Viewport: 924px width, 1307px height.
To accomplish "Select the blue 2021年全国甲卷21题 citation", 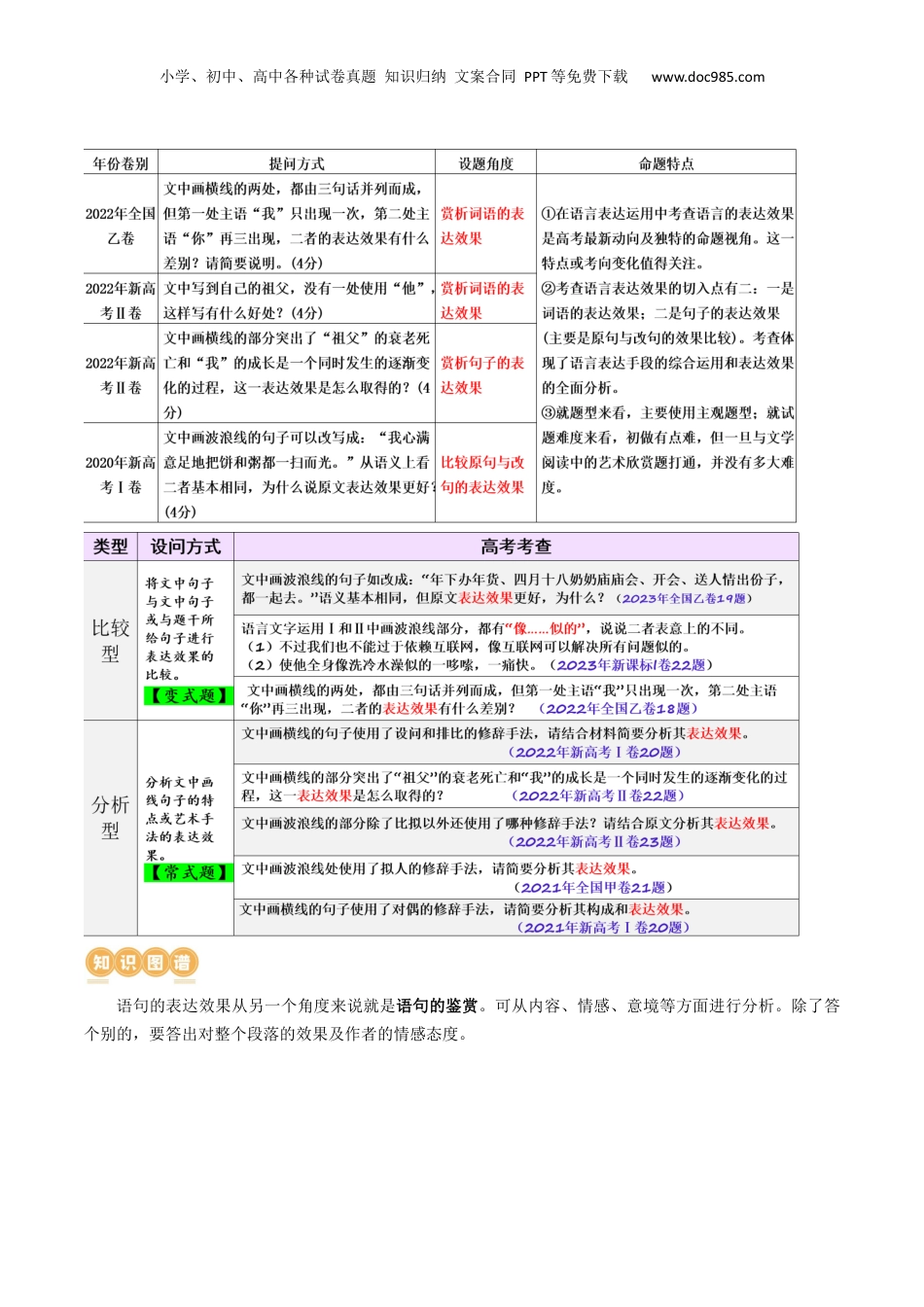I will click(x=593, y=887).
